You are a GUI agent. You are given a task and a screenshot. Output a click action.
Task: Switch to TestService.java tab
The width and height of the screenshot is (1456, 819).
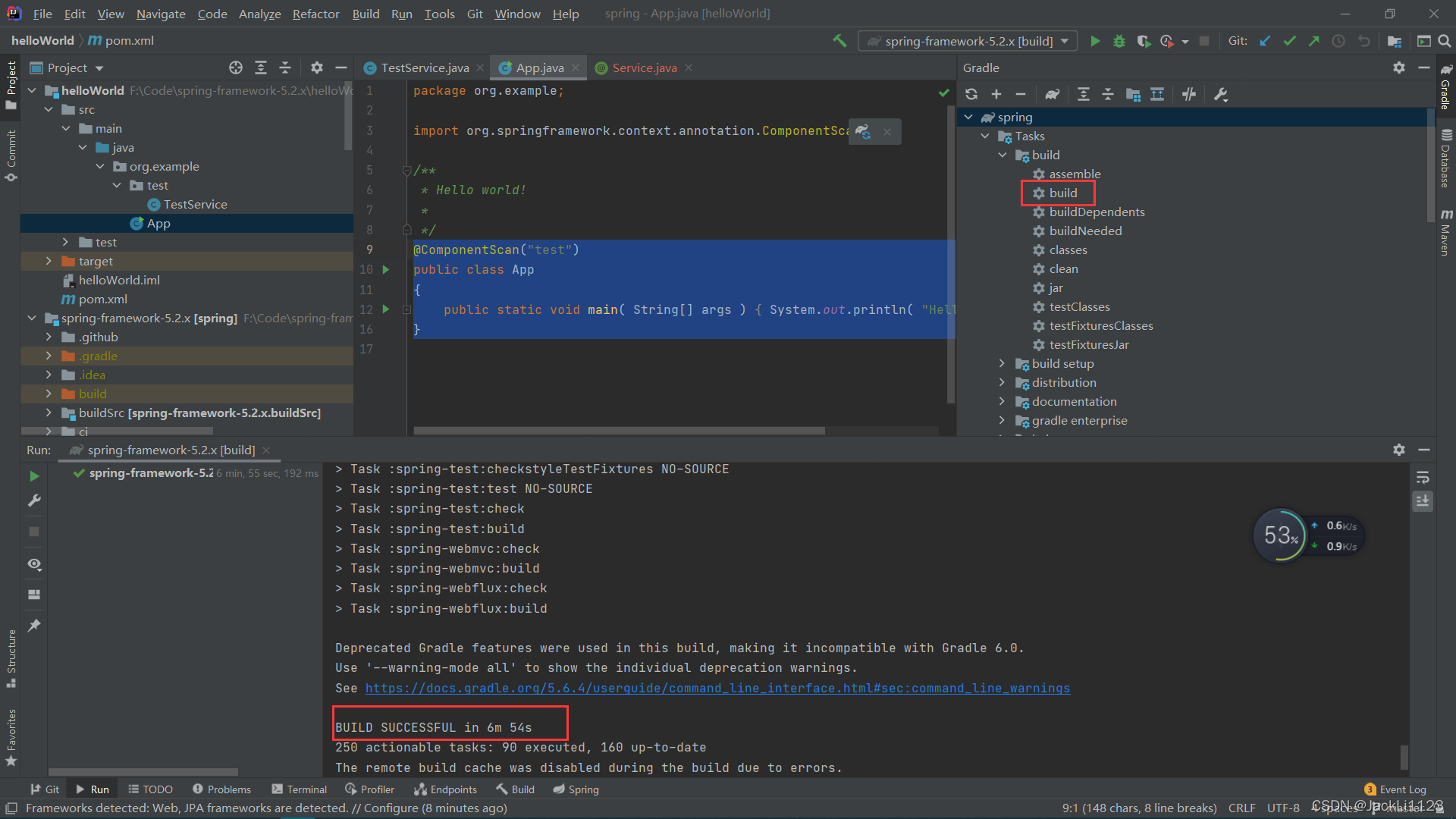[425, 67]
